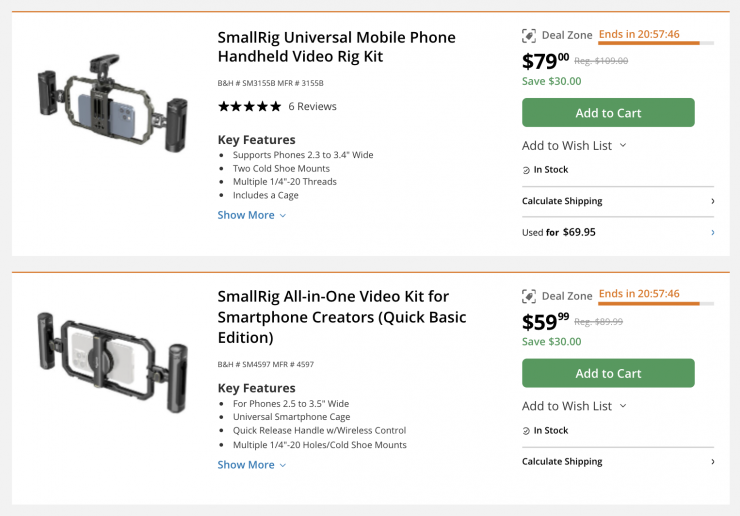
Task: Open the SmallRig All-in-One Video Kit title
Action: (341, 316)
